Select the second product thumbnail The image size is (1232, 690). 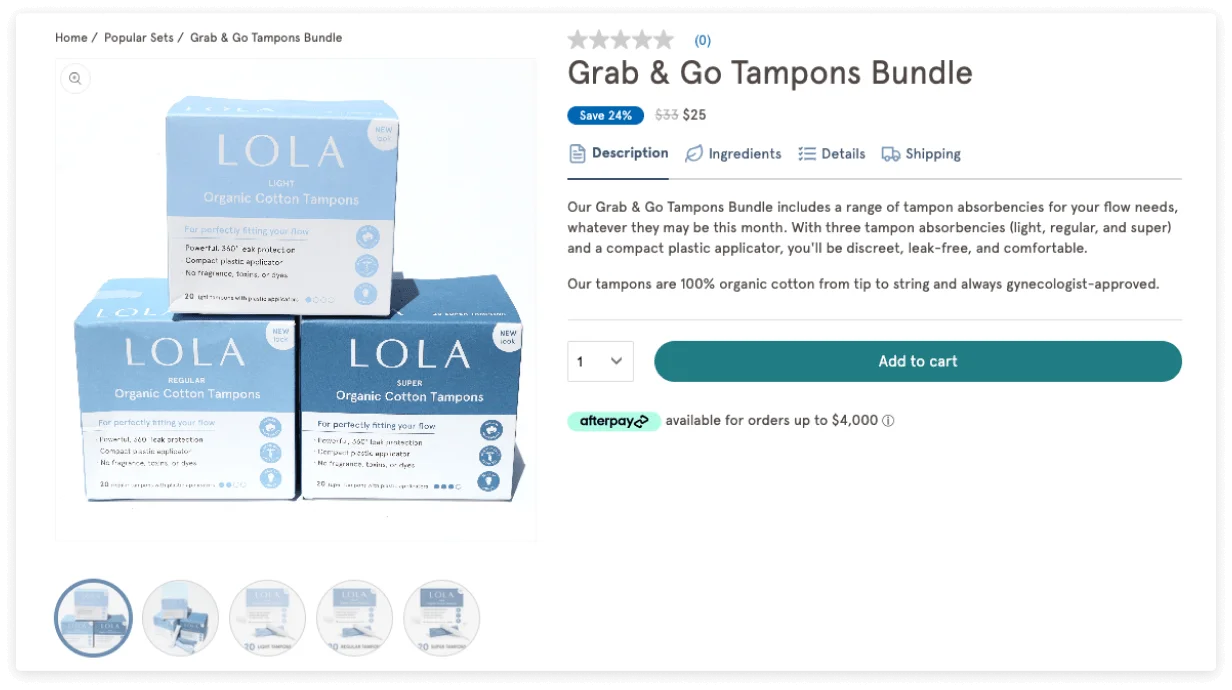tap(180, 618)
